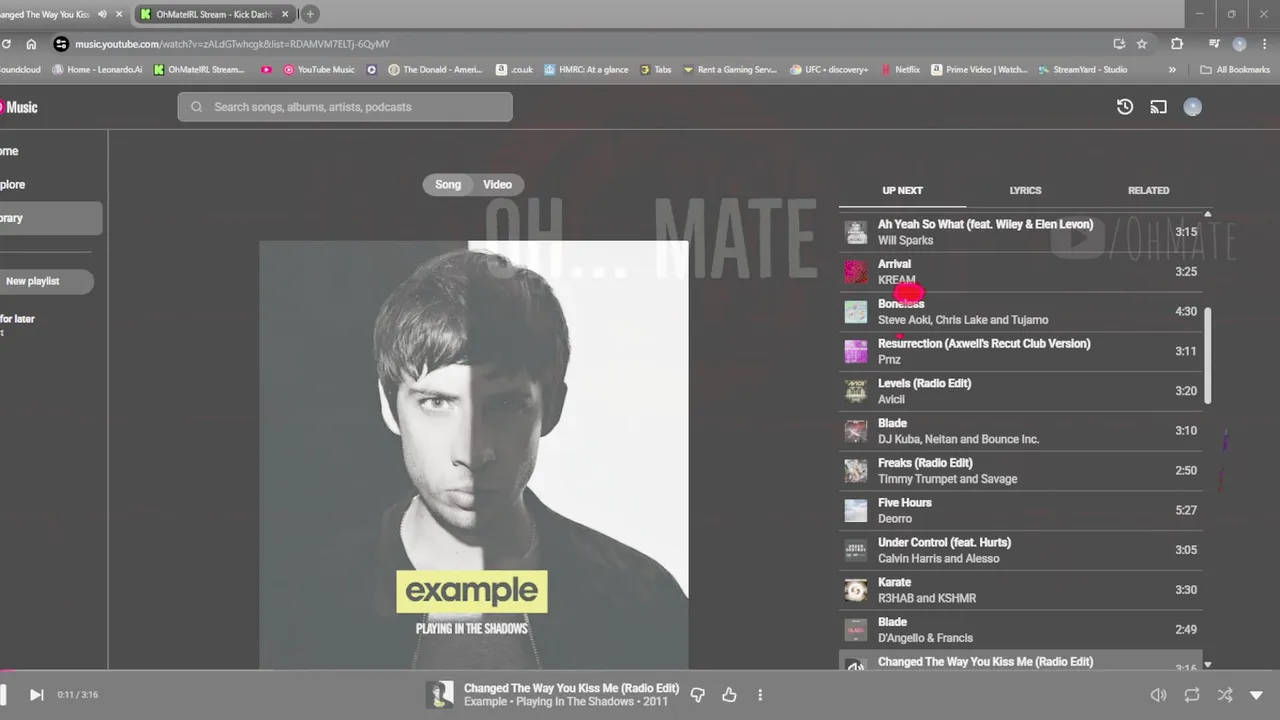
Task: Select Five Hours by Deorro
Action: click(1020, 510)
